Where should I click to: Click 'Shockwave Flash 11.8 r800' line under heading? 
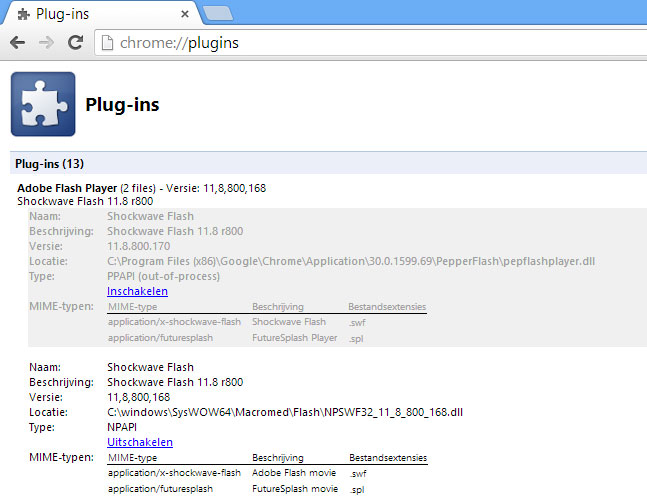(85, 201)
